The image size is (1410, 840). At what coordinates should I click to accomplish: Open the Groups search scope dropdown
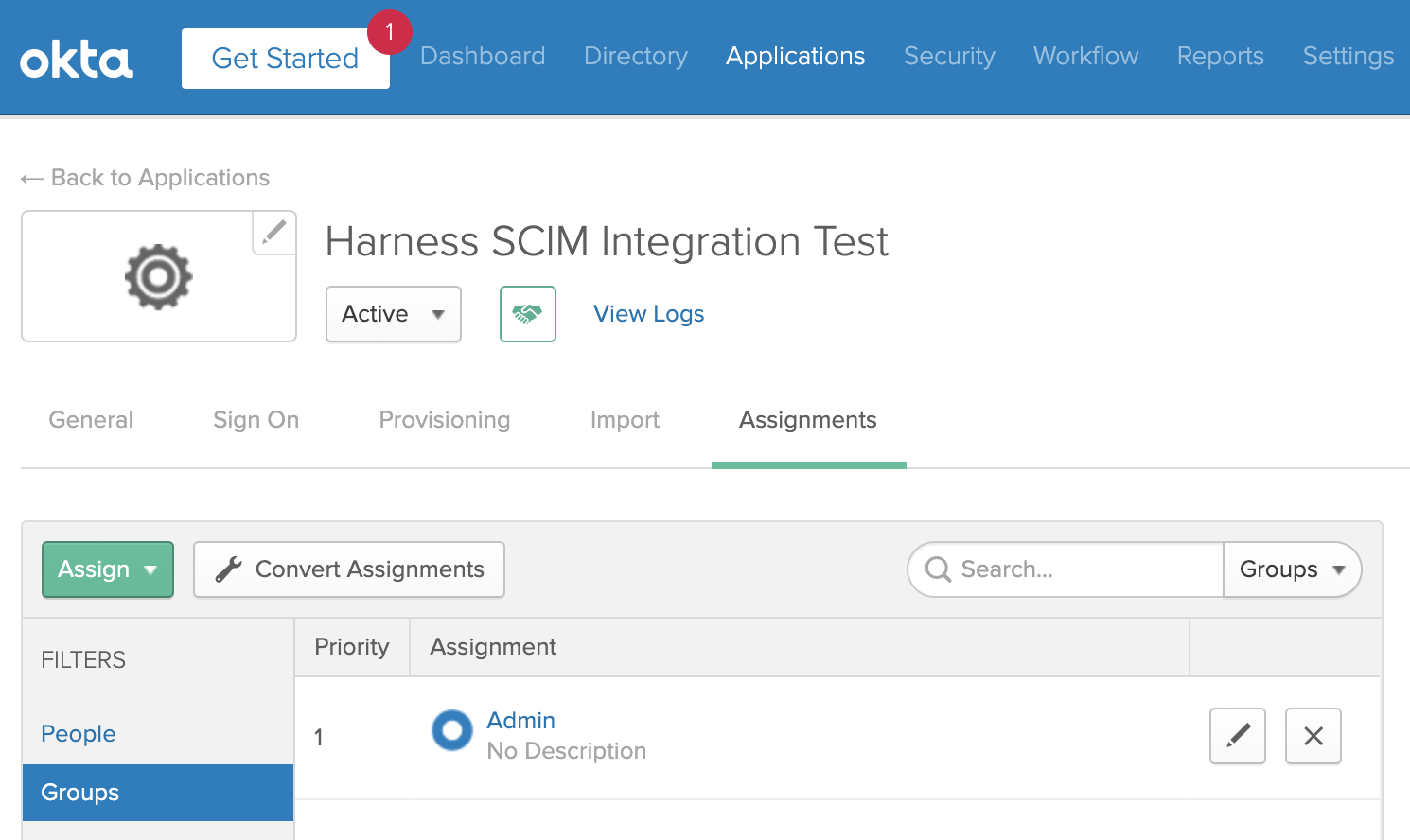click(1292, 569)
